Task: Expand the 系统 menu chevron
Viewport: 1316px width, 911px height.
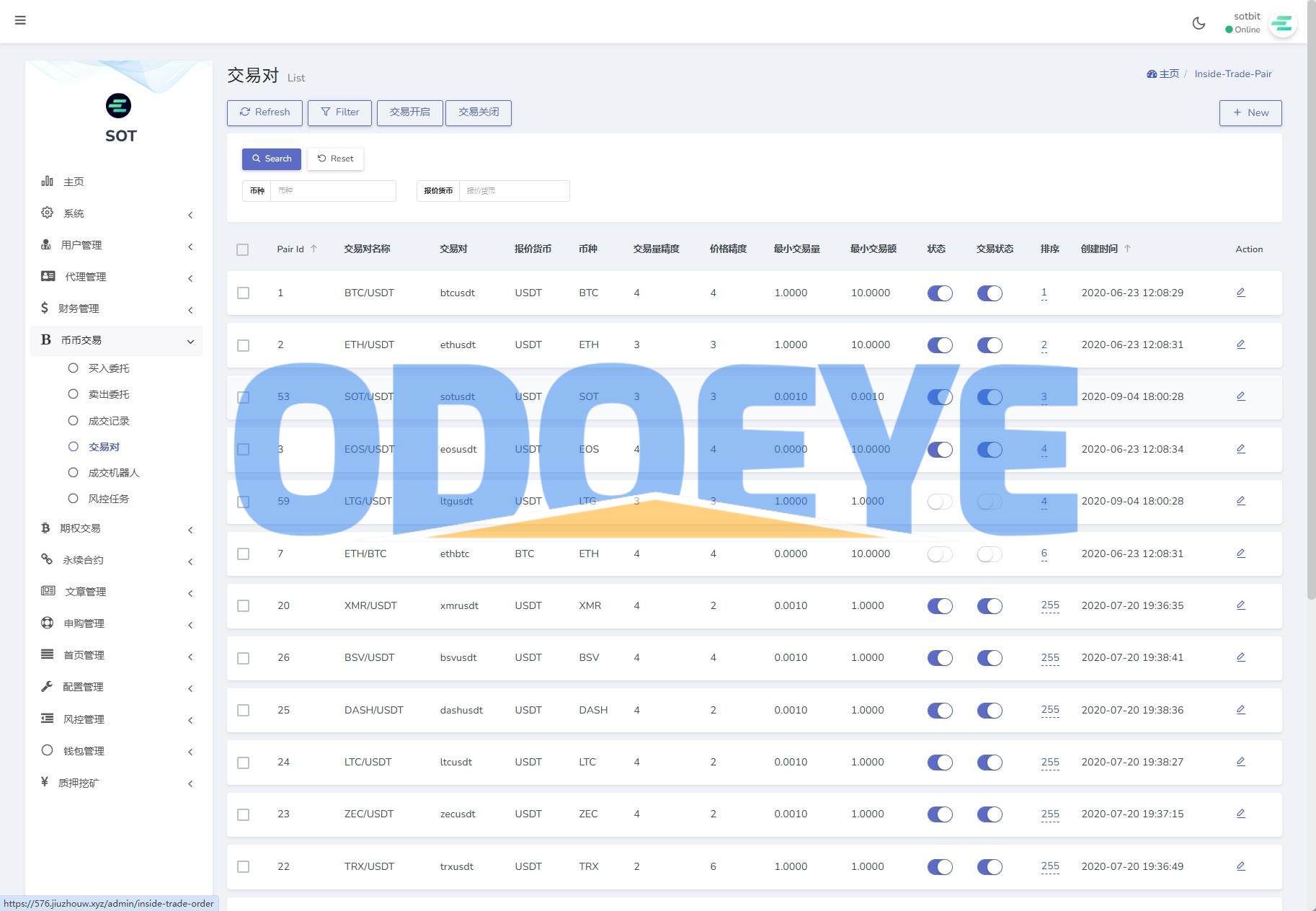Action: click(x=190, y=215)
